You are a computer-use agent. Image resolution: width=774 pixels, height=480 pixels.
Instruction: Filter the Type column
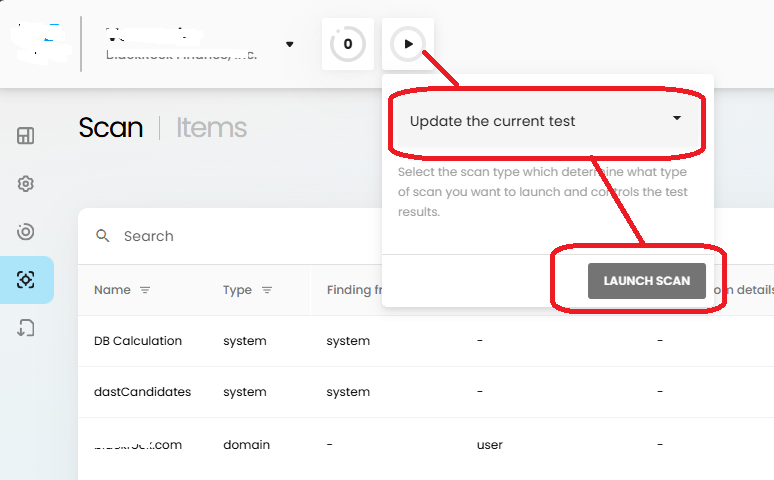(x=267, y=290)
